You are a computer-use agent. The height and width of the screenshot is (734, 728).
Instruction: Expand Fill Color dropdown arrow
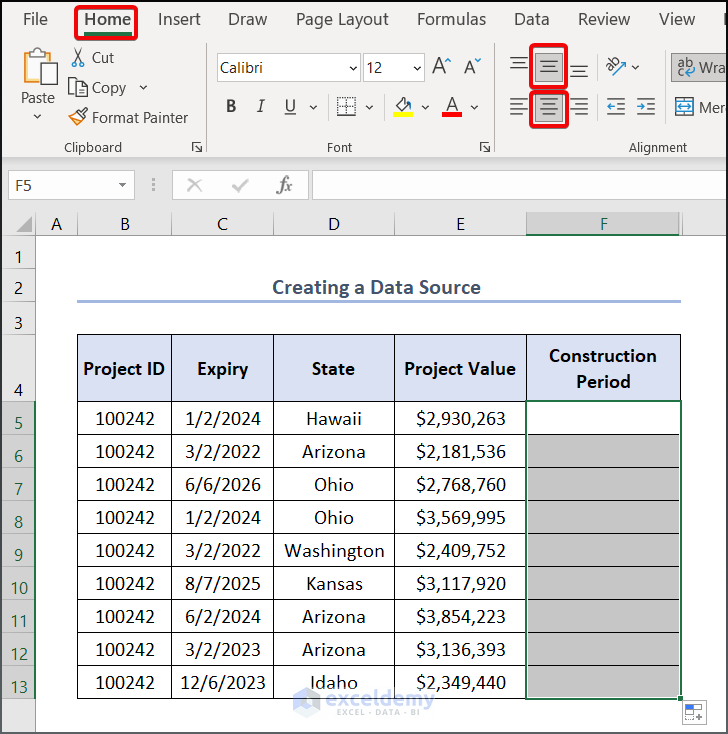[425, 107]
